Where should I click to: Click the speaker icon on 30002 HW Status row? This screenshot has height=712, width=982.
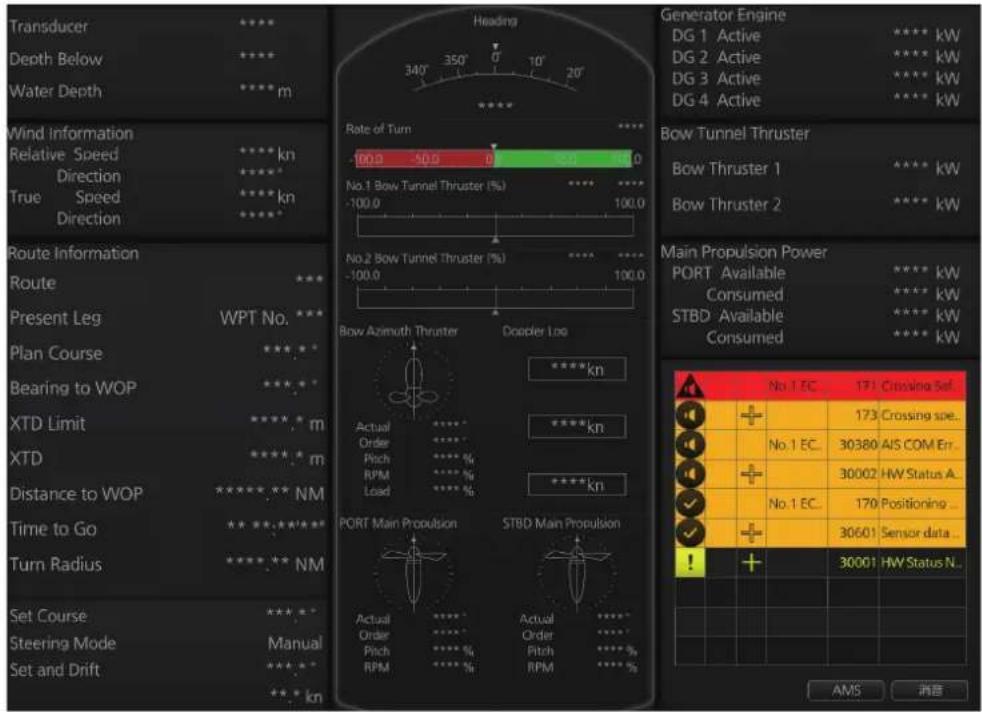point(690,474)
